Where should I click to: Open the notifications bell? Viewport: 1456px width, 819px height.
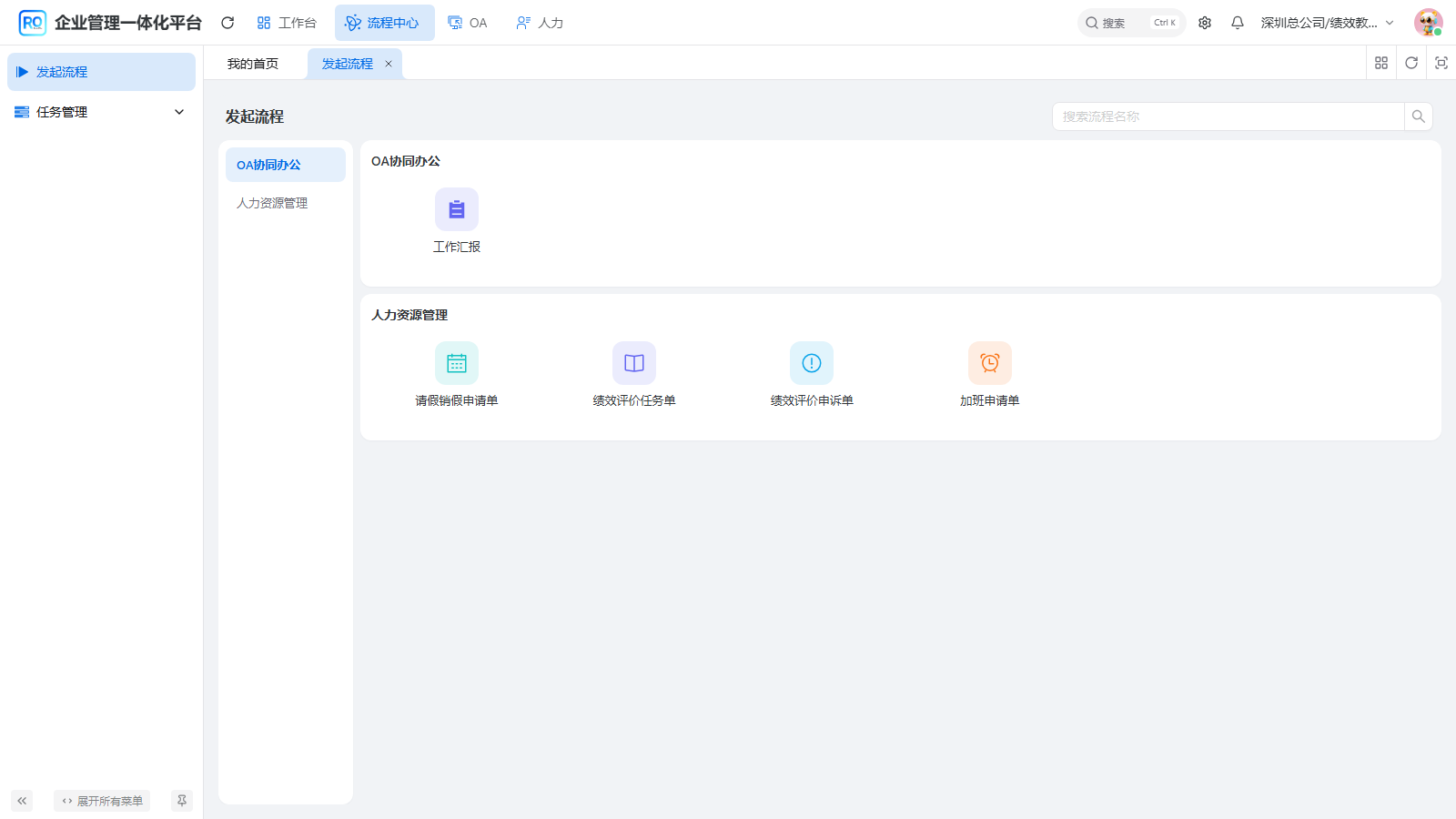pos(1238,23)
